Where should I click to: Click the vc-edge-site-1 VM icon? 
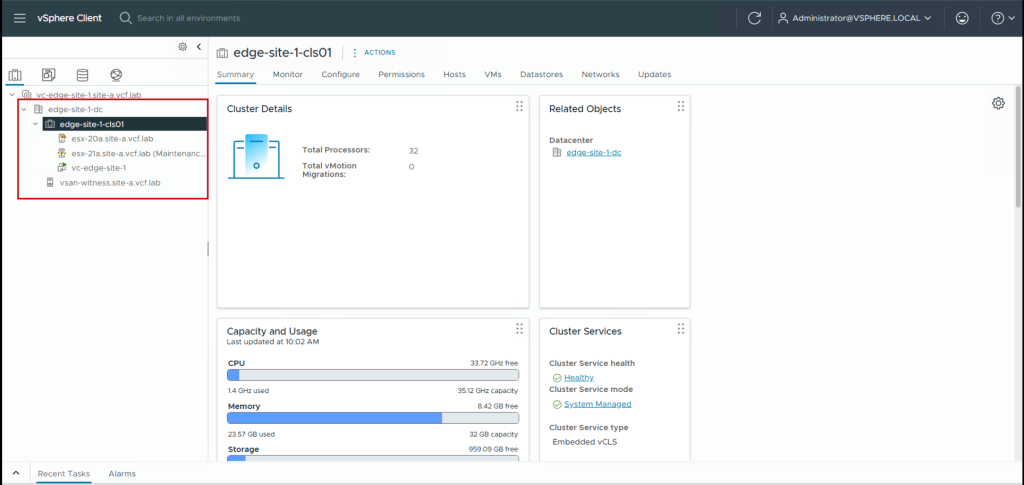pos(62,168)
